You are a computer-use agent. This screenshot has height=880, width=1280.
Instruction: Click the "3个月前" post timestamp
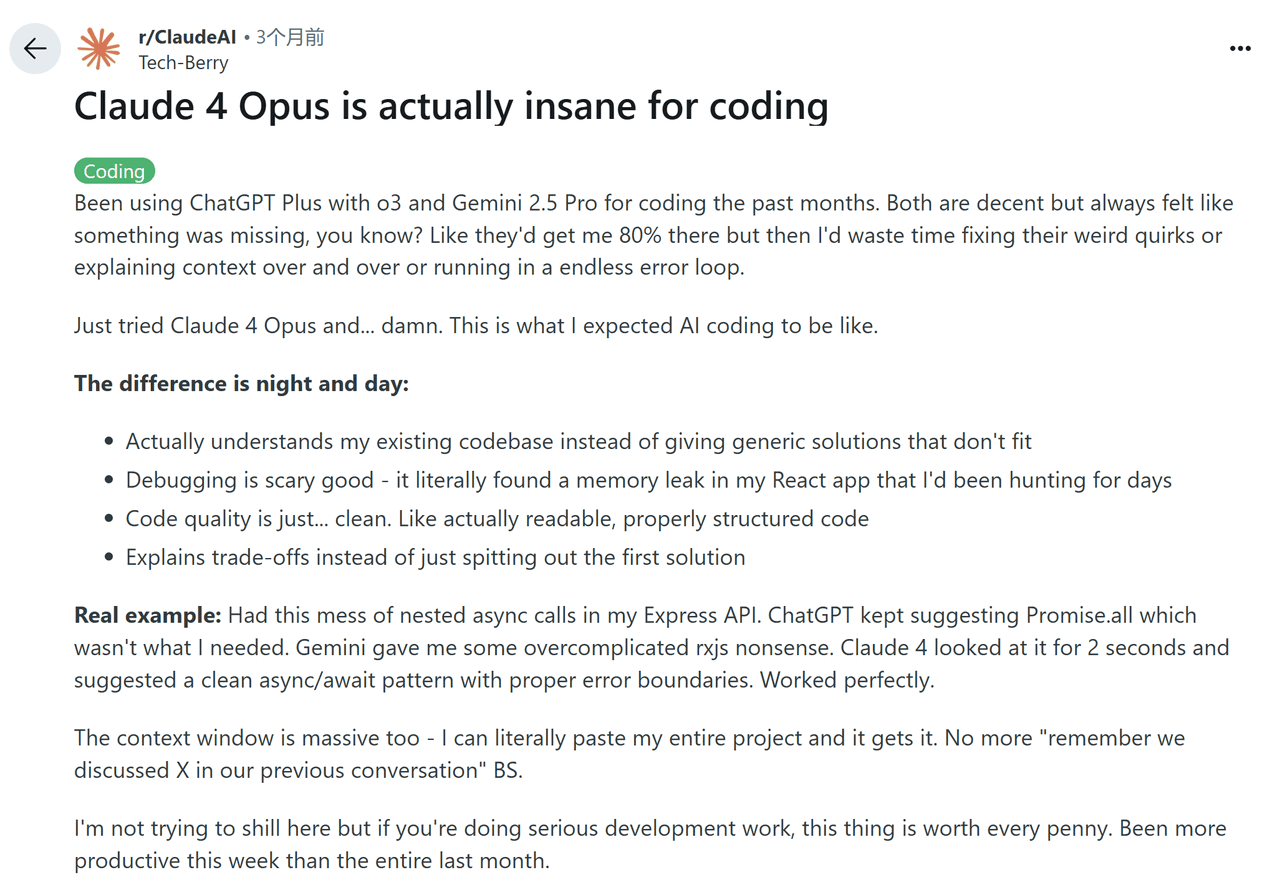[290, 37]
